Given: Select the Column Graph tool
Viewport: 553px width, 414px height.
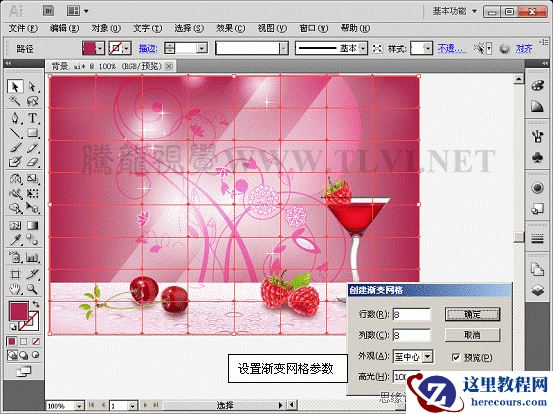Looking at the screenshot, I should (32, 257).
